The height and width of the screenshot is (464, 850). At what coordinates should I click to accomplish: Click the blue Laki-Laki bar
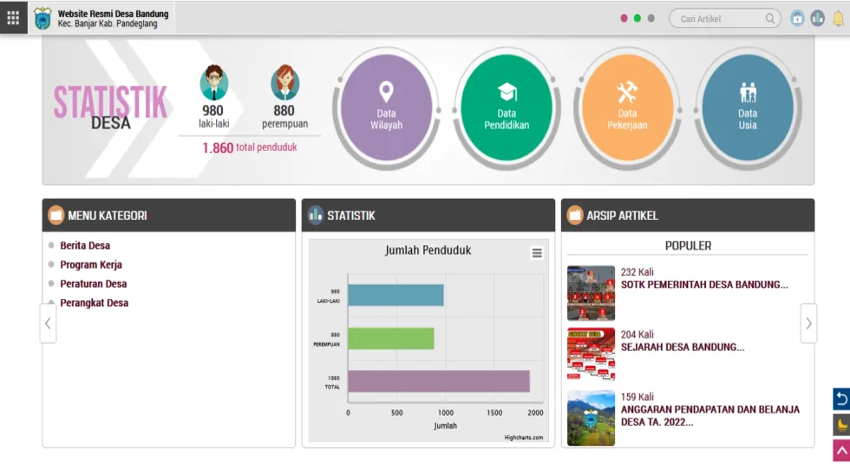pos(396,295)
